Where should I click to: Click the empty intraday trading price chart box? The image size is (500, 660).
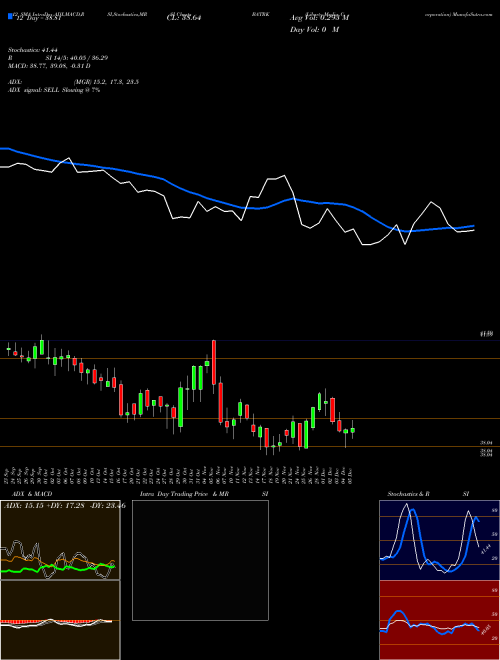[200, 560]
